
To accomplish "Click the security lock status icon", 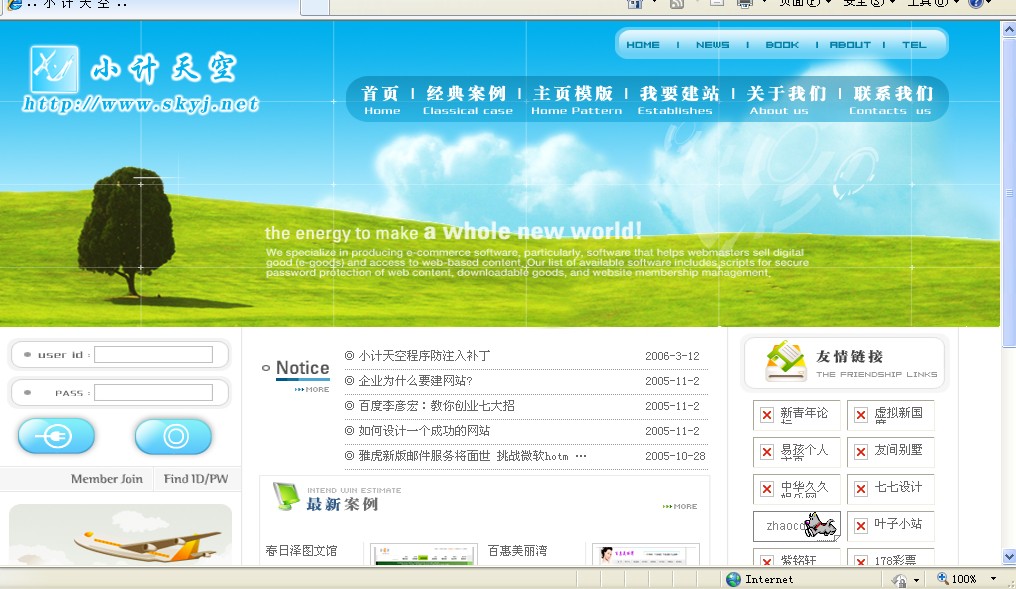I will point(899,580).
